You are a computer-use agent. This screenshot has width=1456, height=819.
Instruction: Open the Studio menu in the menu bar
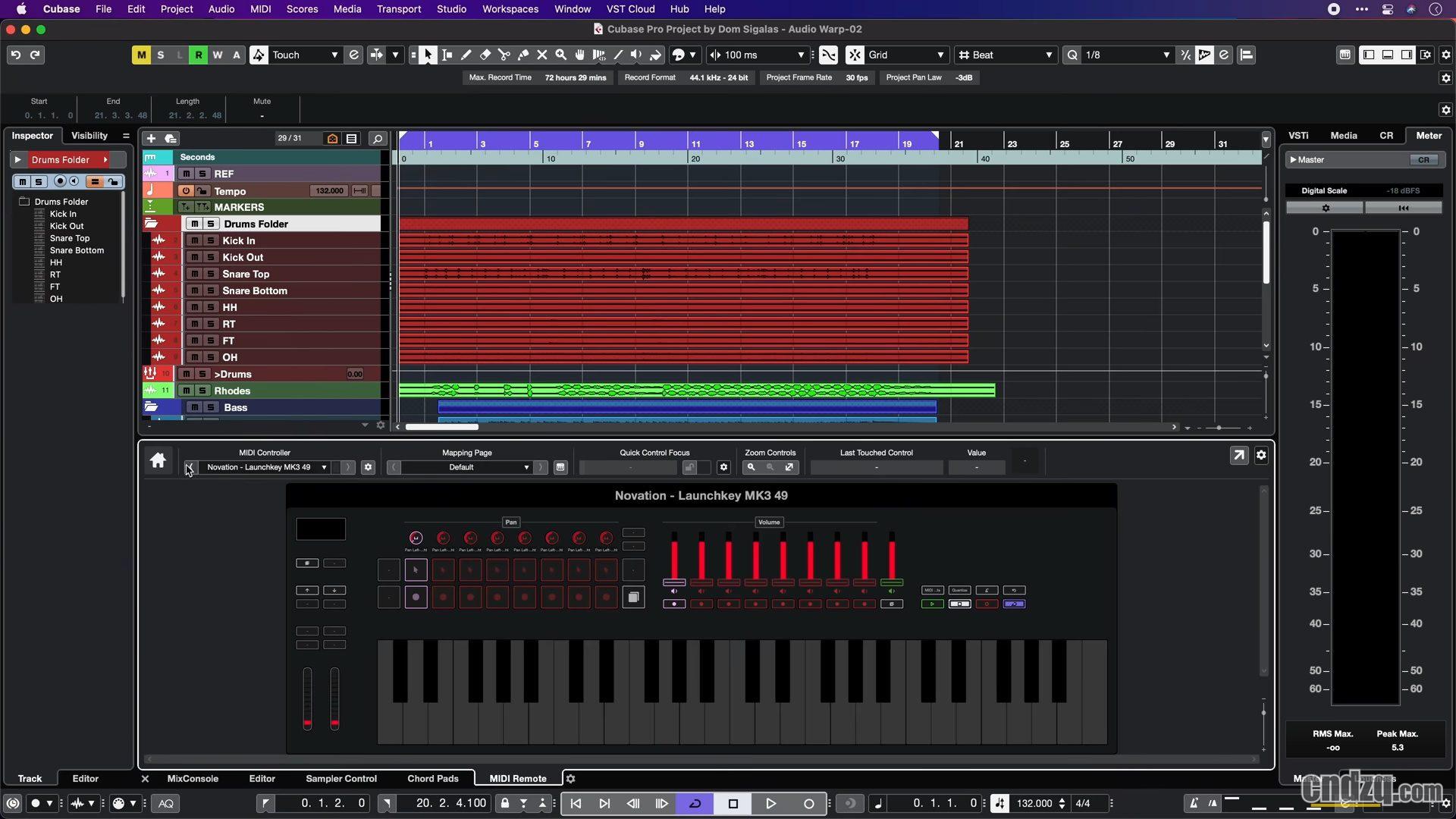tap(451, 9)
